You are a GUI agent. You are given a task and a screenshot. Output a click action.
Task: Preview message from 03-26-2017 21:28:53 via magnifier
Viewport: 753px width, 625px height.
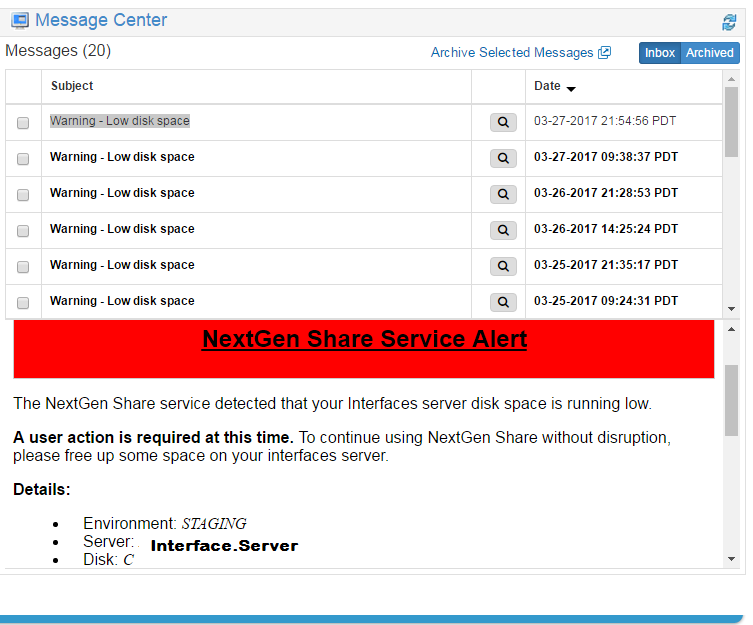point(503,194)
